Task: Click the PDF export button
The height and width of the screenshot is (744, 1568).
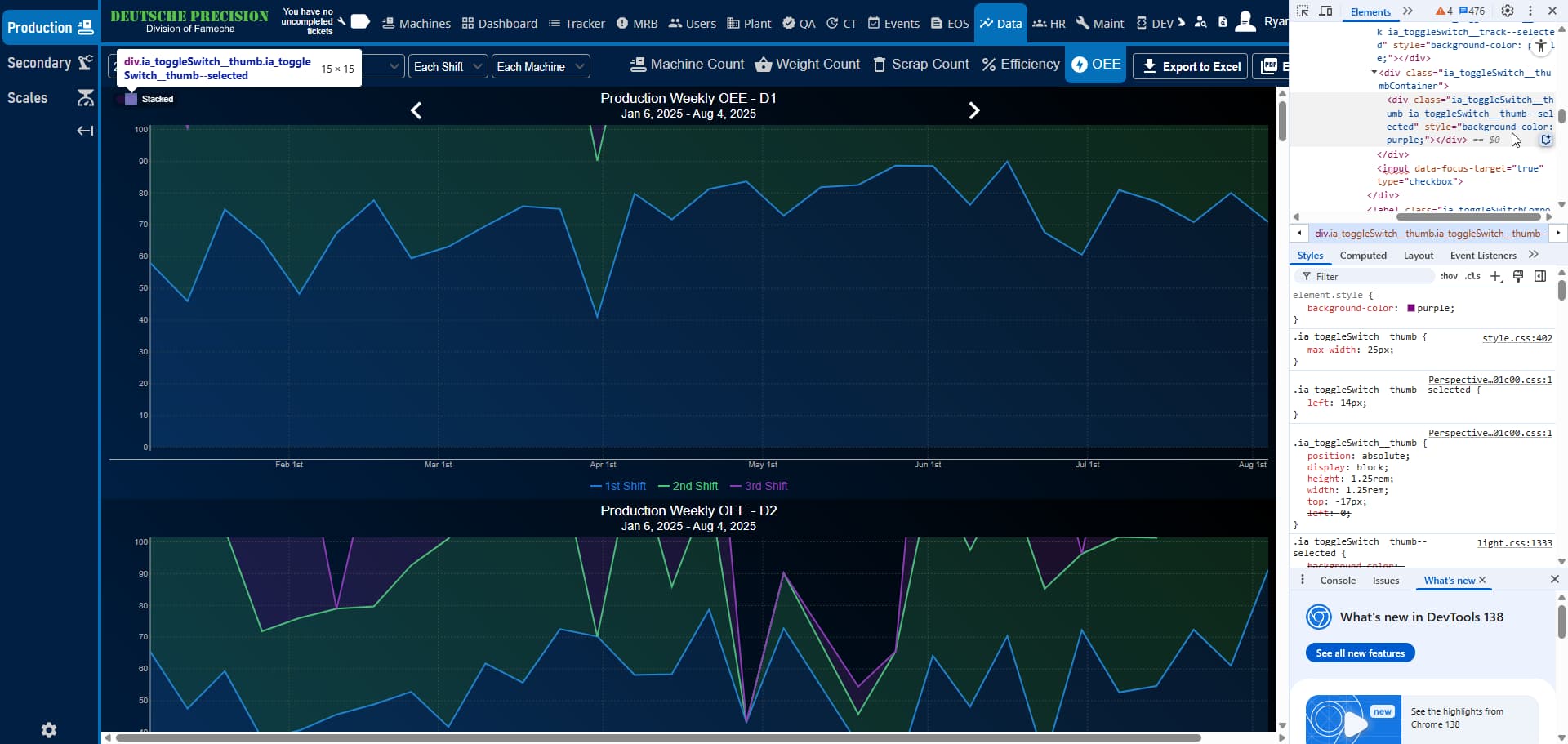Action: 1271,66
